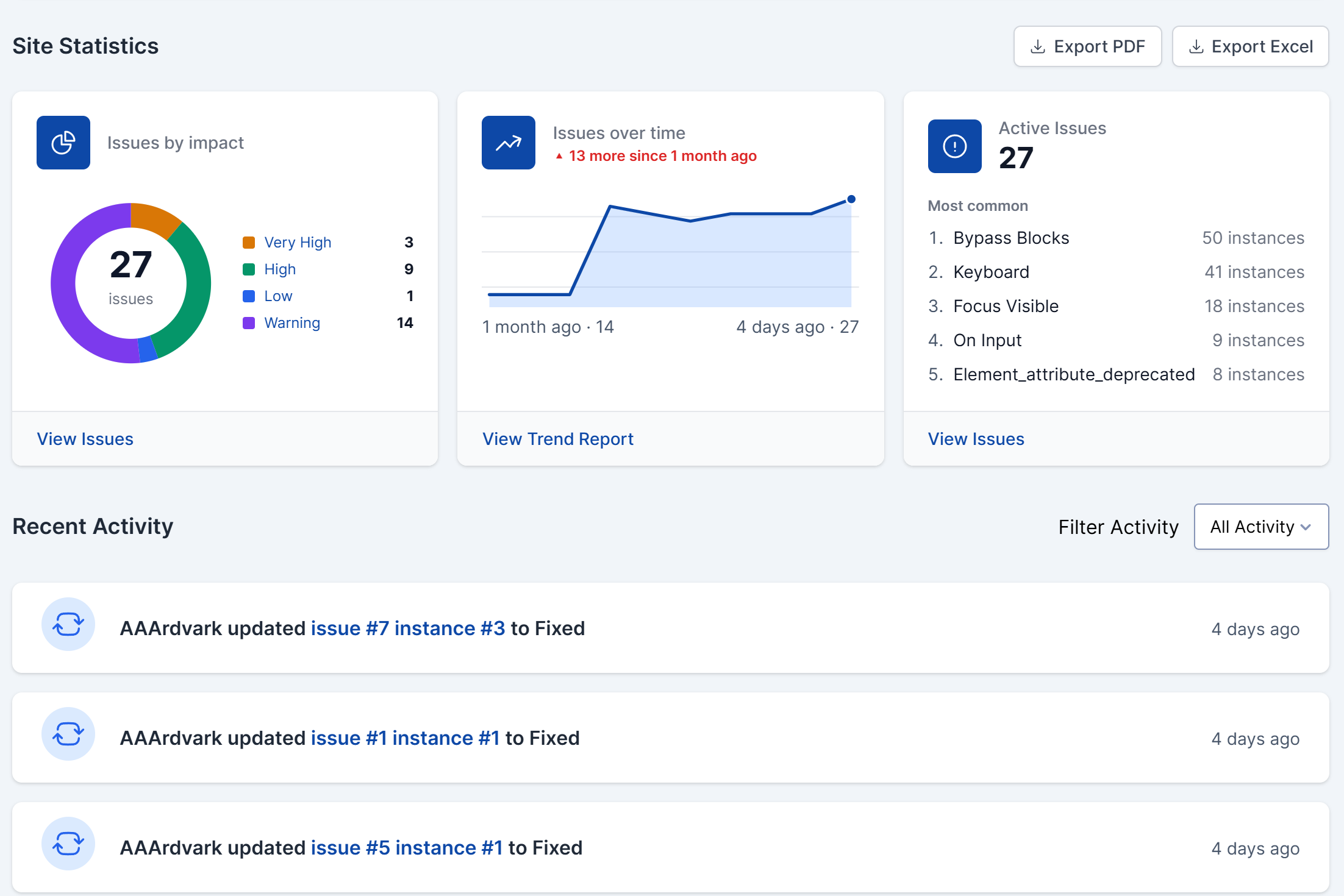Click the '50 instances' count

(1253, 238)
